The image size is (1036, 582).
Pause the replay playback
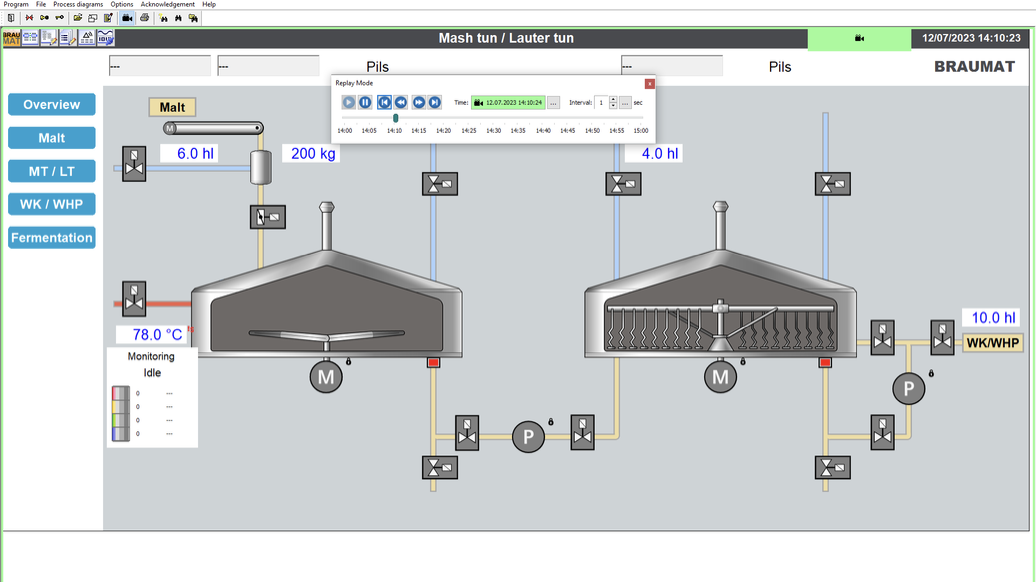[x=364, y=102]
